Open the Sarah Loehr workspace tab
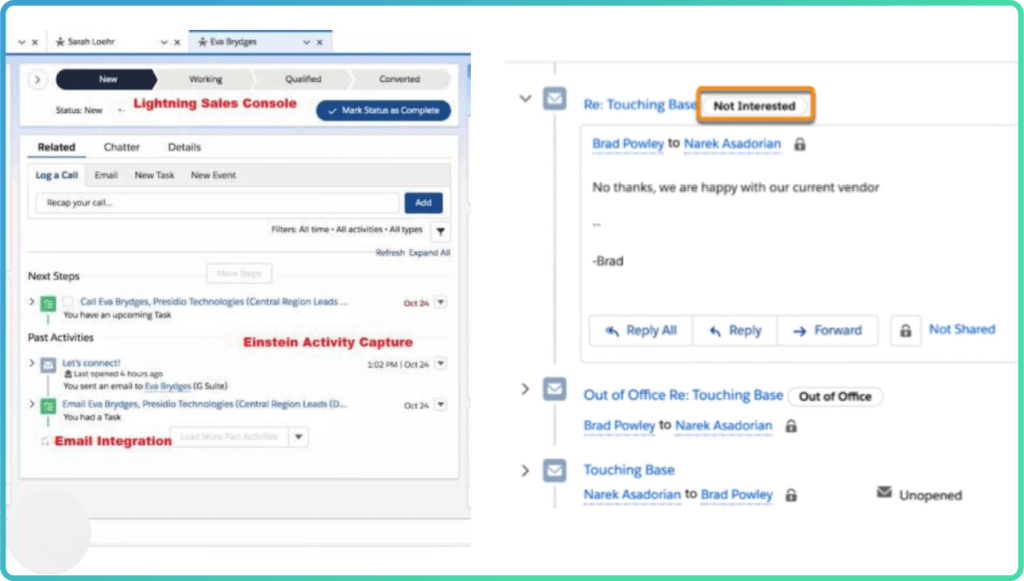This screenshot has height=581, width=1024. (91, 42)
